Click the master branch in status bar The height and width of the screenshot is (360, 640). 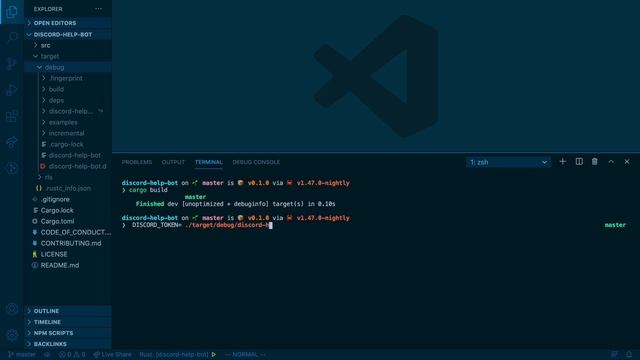click(22, 354)
